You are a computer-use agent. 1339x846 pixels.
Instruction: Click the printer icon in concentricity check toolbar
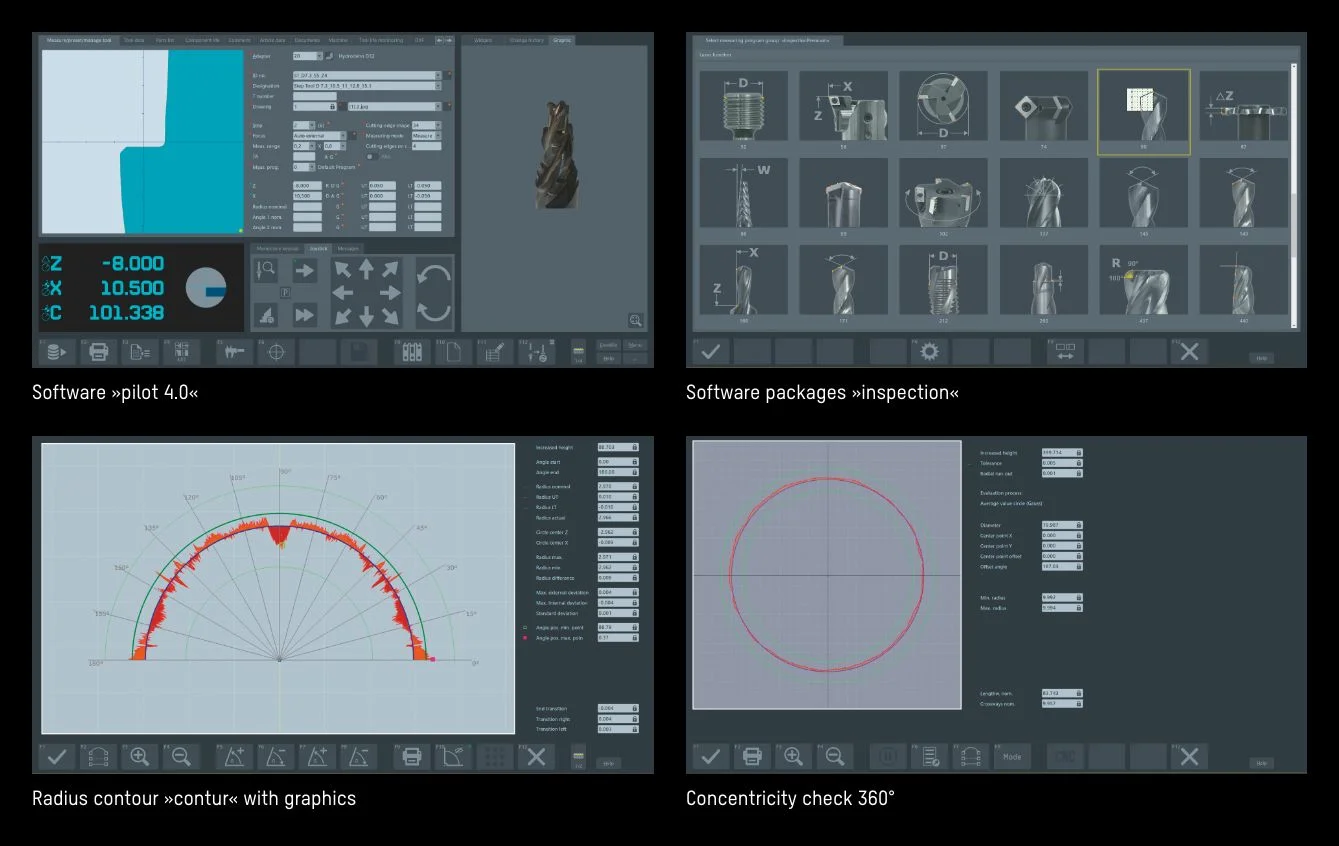(x=752, y=757)
